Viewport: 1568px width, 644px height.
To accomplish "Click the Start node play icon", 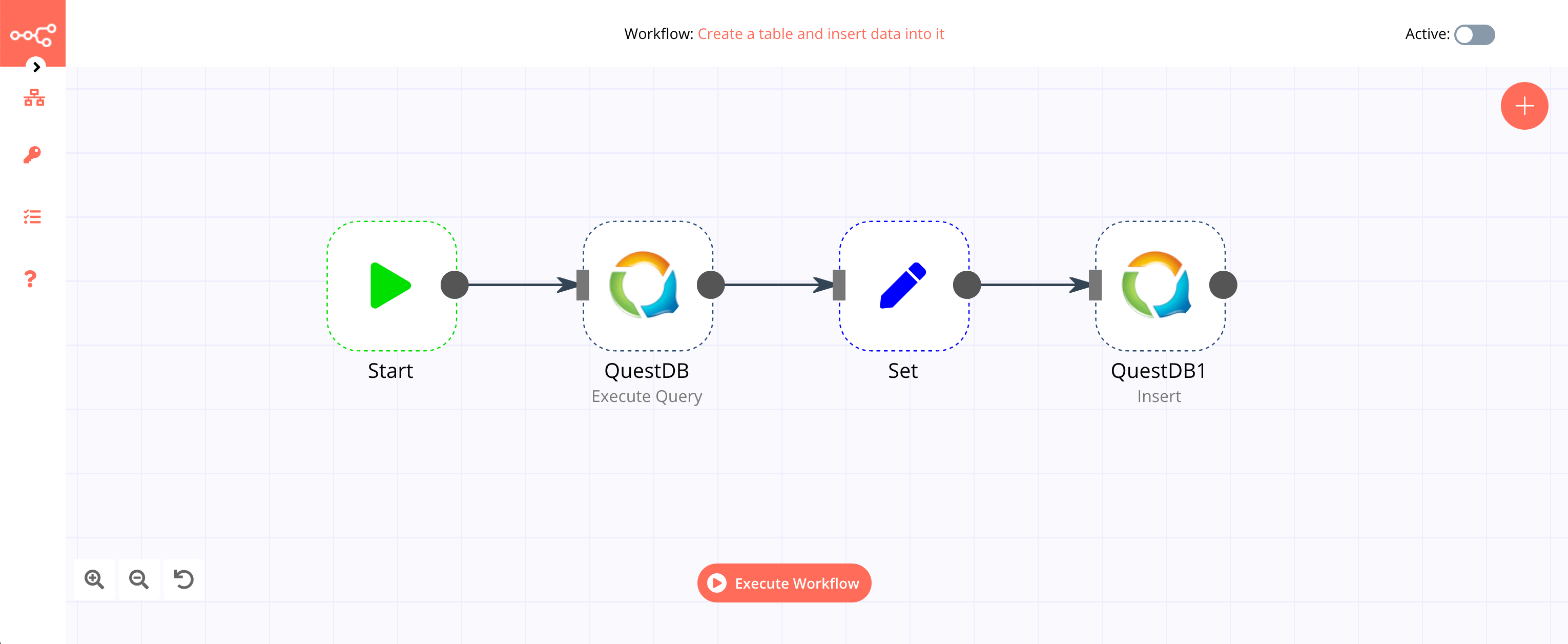I will pyautogui.click(x=389, y=286).
